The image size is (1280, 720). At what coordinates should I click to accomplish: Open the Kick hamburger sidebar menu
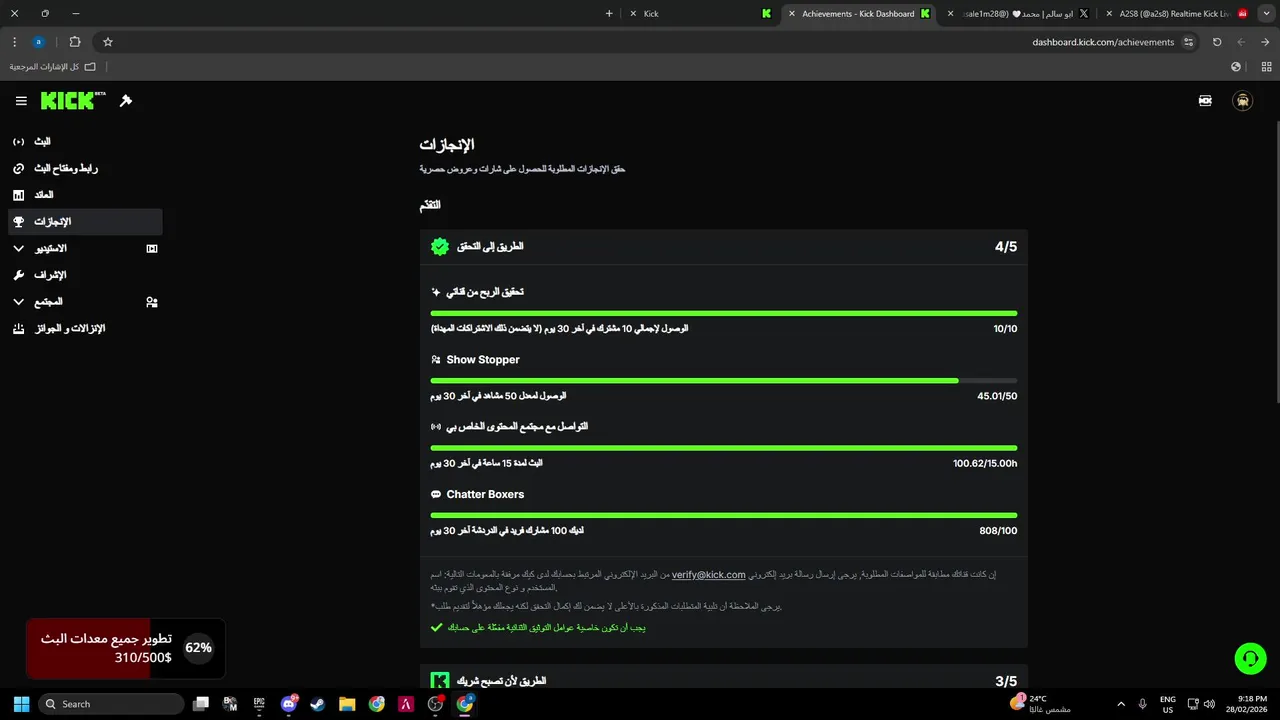tap(21, 101)
